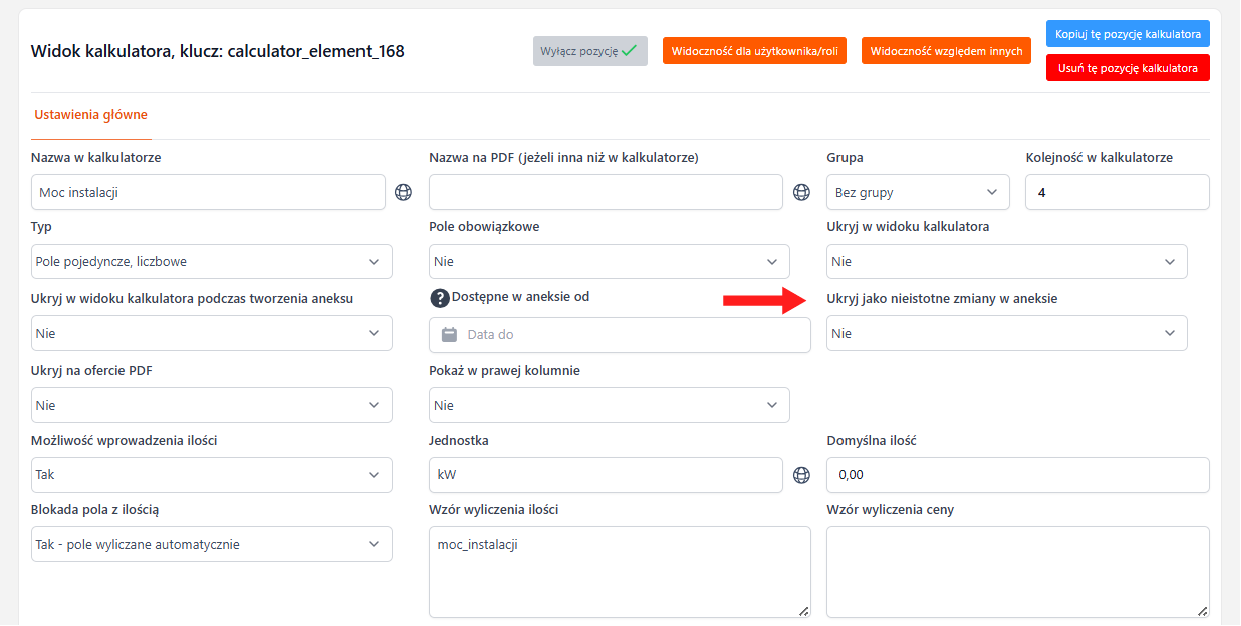Open Blokada pola z ilością dropdown

[x=211, y=545]
